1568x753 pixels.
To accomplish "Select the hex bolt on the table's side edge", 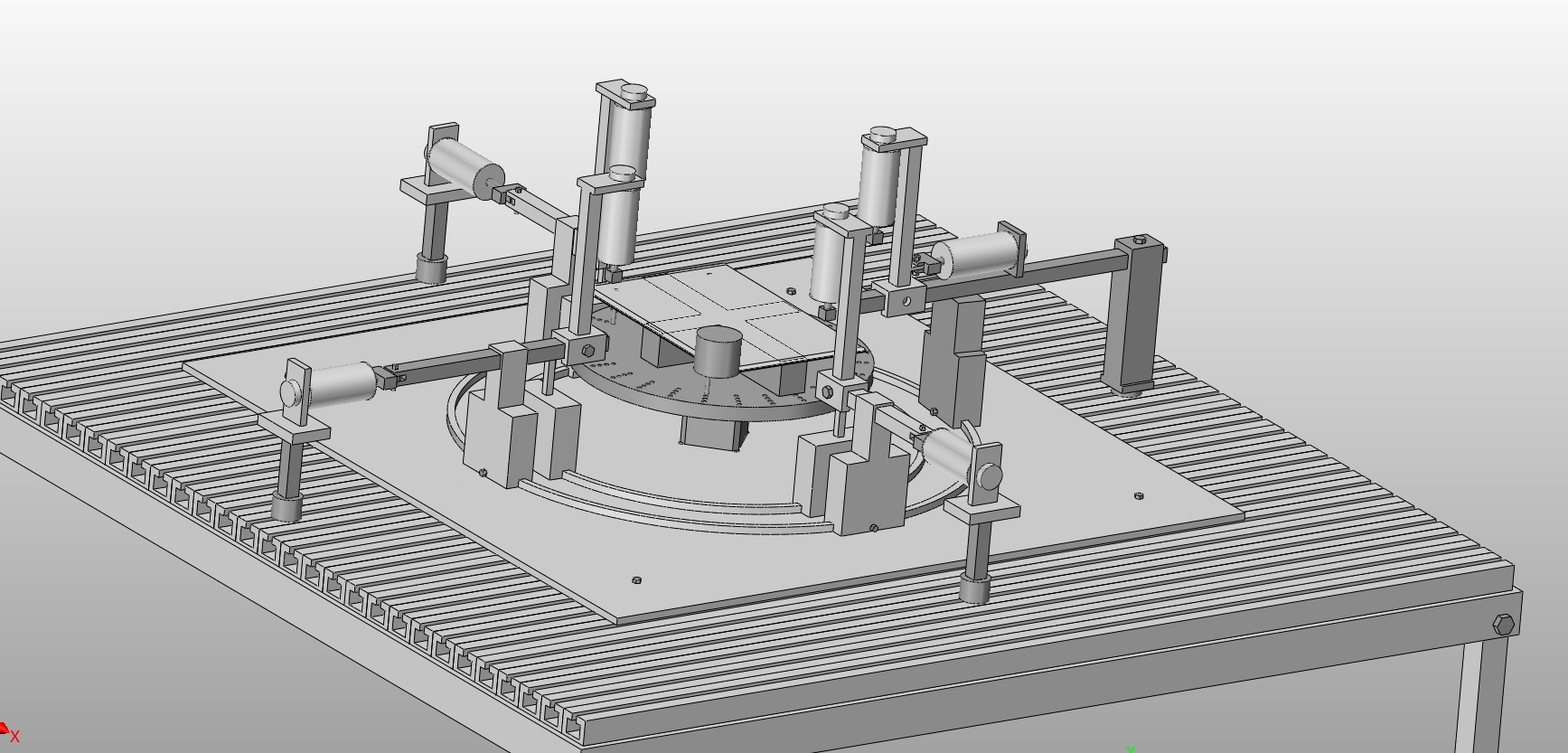I will pyautogui.click(x=1504, y=625).
